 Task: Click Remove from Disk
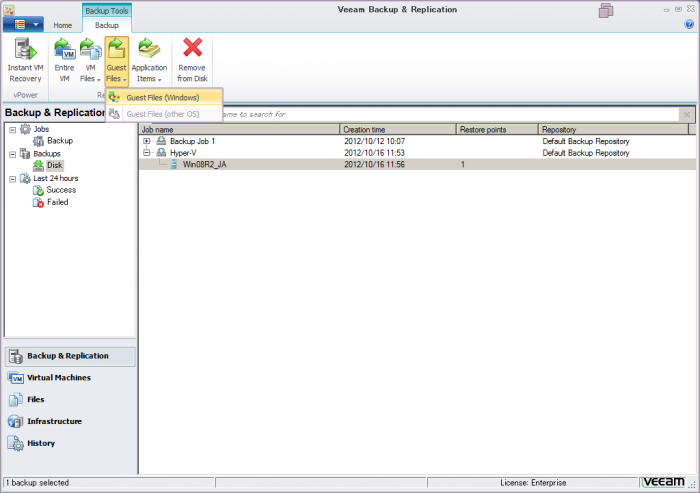coord(192,61)
